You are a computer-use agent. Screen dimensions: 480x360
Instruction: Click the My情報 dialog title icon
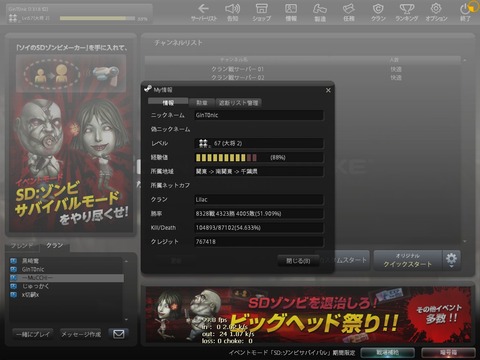click(148, 89)
